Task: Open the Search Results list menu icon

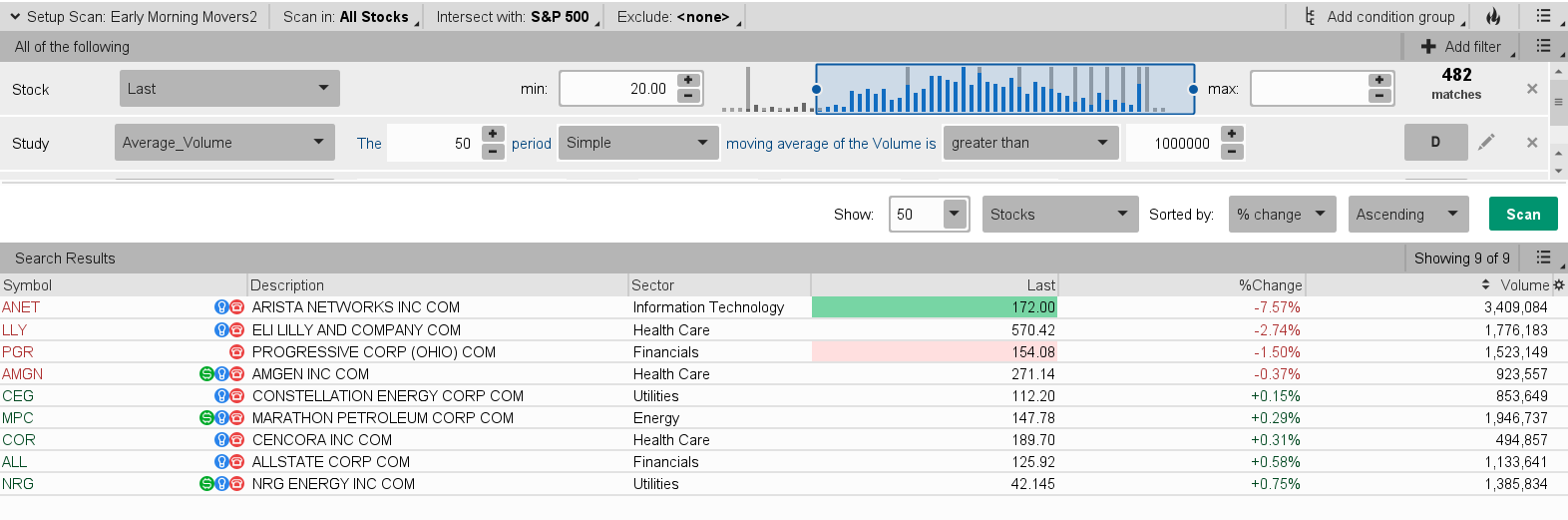Action: pos(1544,259)
